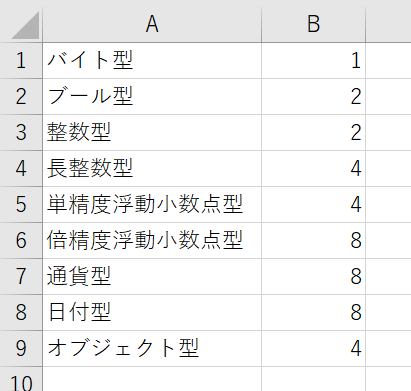411x391 pixels.
Task: Click the select-all corner triangle
Action: click(x=25, y=25)
